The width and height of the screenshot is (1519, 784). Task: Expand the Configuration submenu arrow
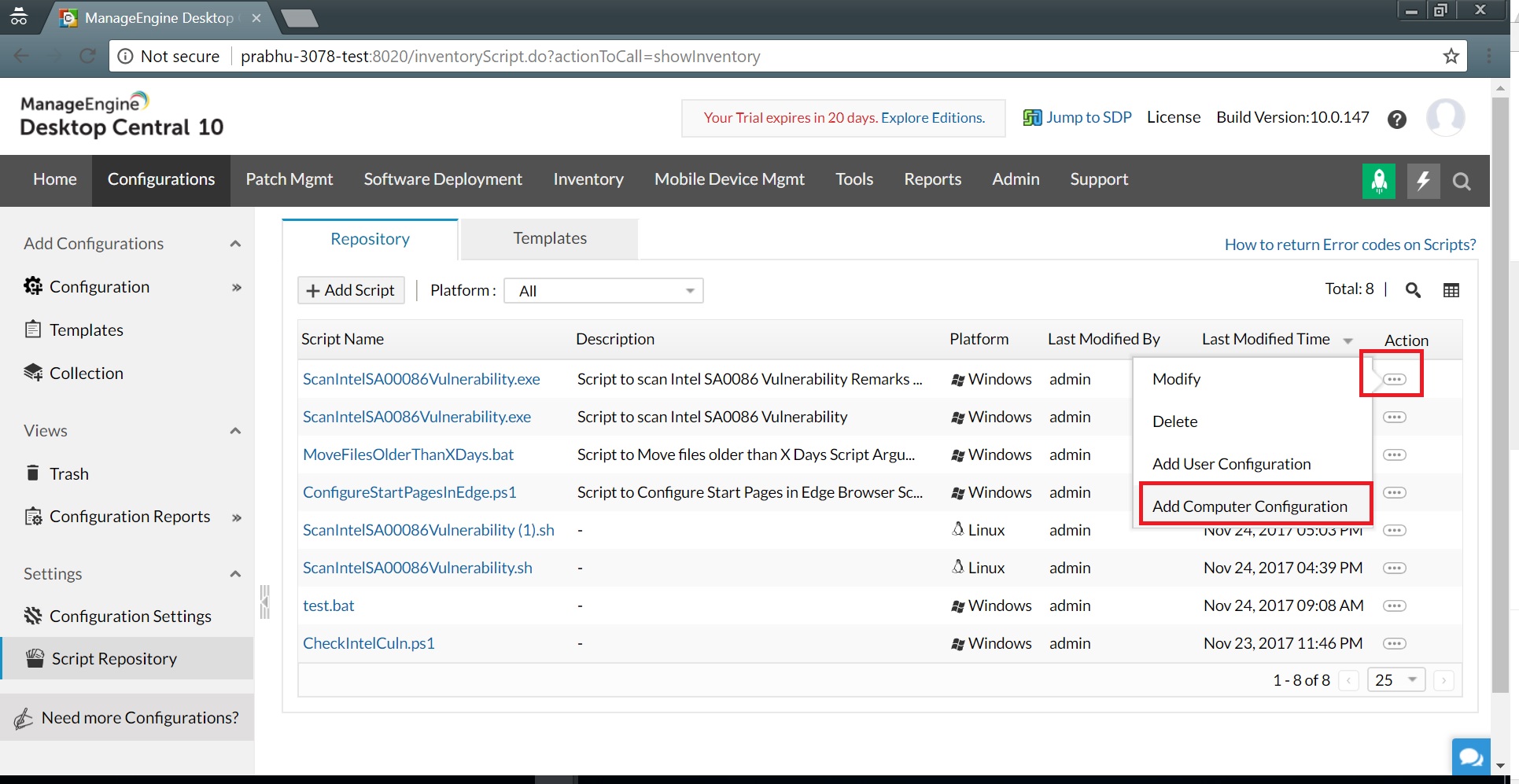[x=236, y=288]
